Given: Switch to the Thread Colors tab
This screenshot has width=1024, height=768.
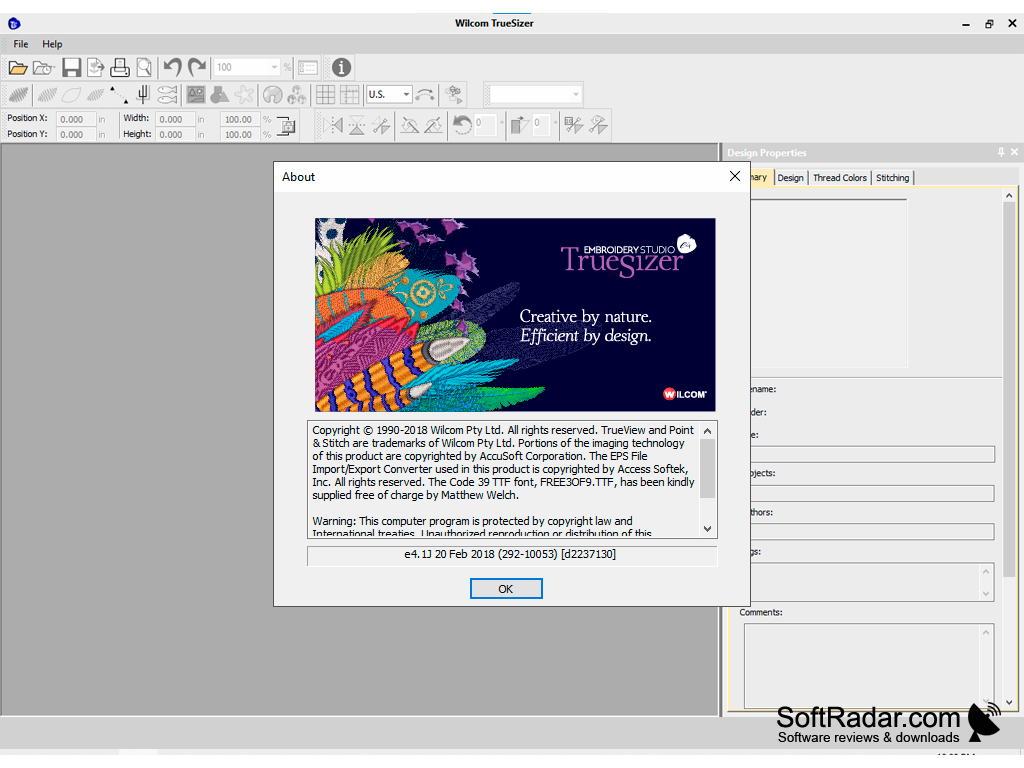Looking at the screenshot, I should [x=840, y=178].
